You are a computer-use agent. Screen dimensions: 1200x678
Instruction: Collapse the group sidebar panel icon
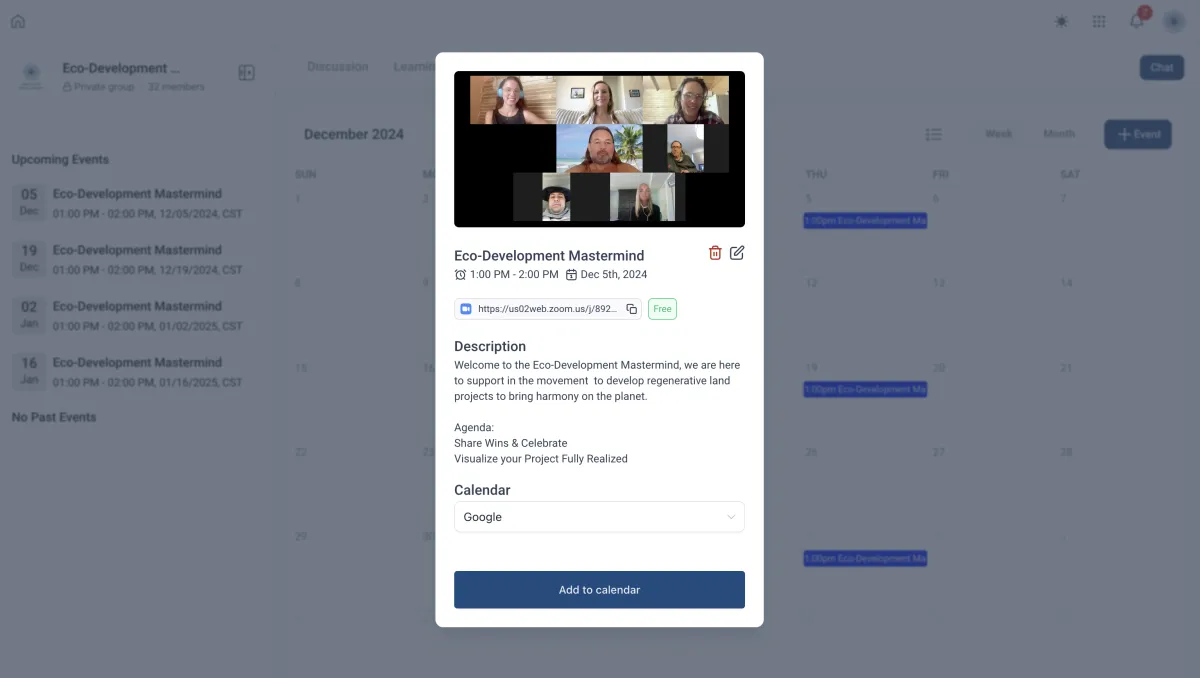pyautogui.click(x=247, y=73)
